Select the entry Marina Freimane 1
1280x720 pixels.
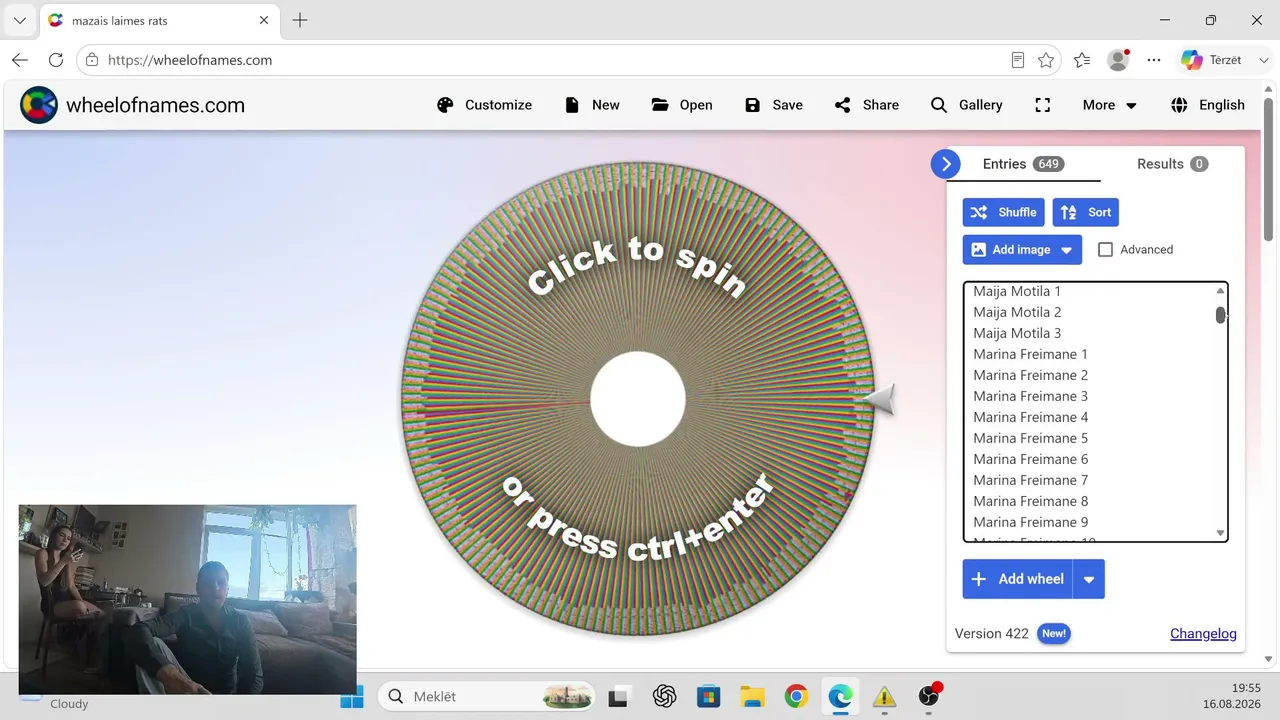tap(1030, 354)
